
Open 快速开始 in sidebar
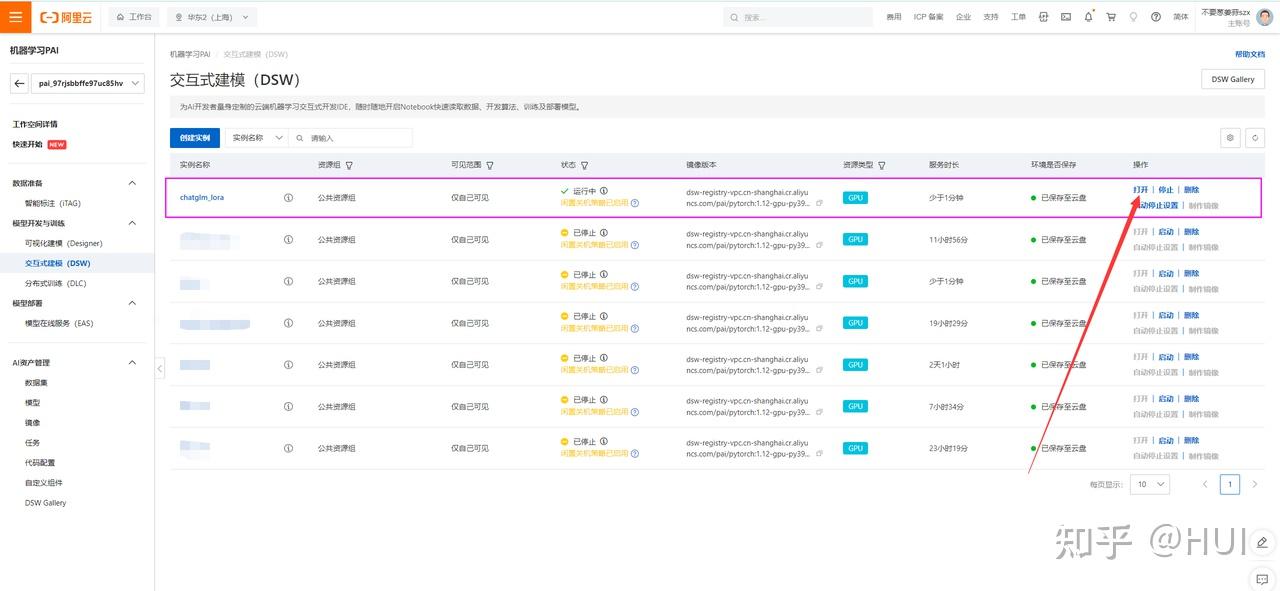27,144
